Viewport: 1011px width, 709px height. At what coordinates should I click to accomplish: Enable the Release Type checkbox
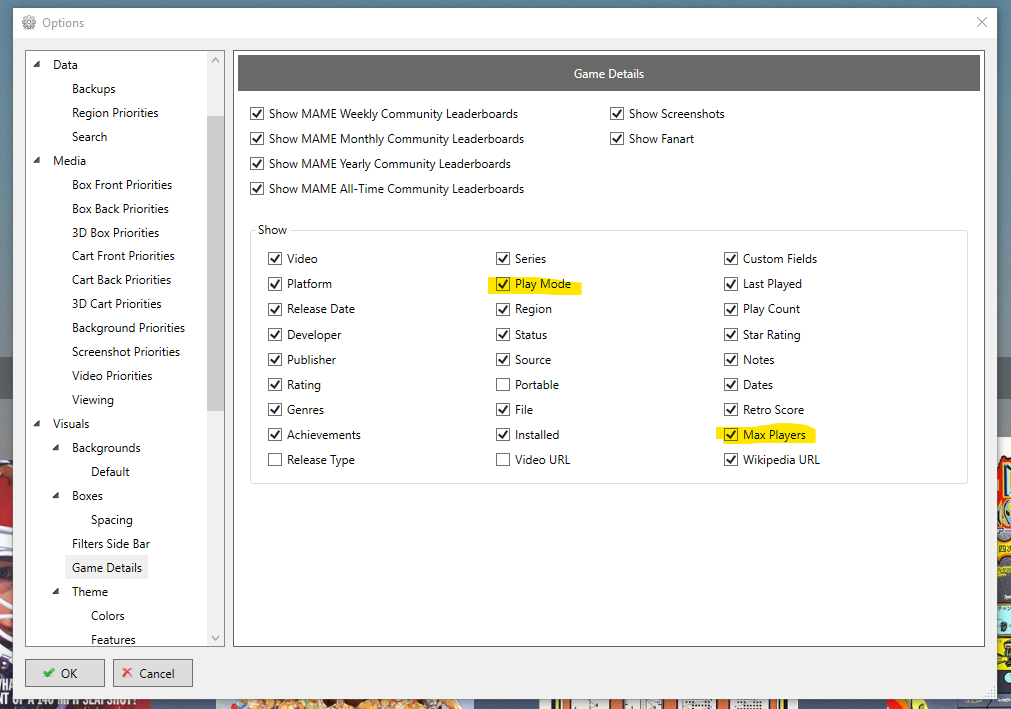275,460
